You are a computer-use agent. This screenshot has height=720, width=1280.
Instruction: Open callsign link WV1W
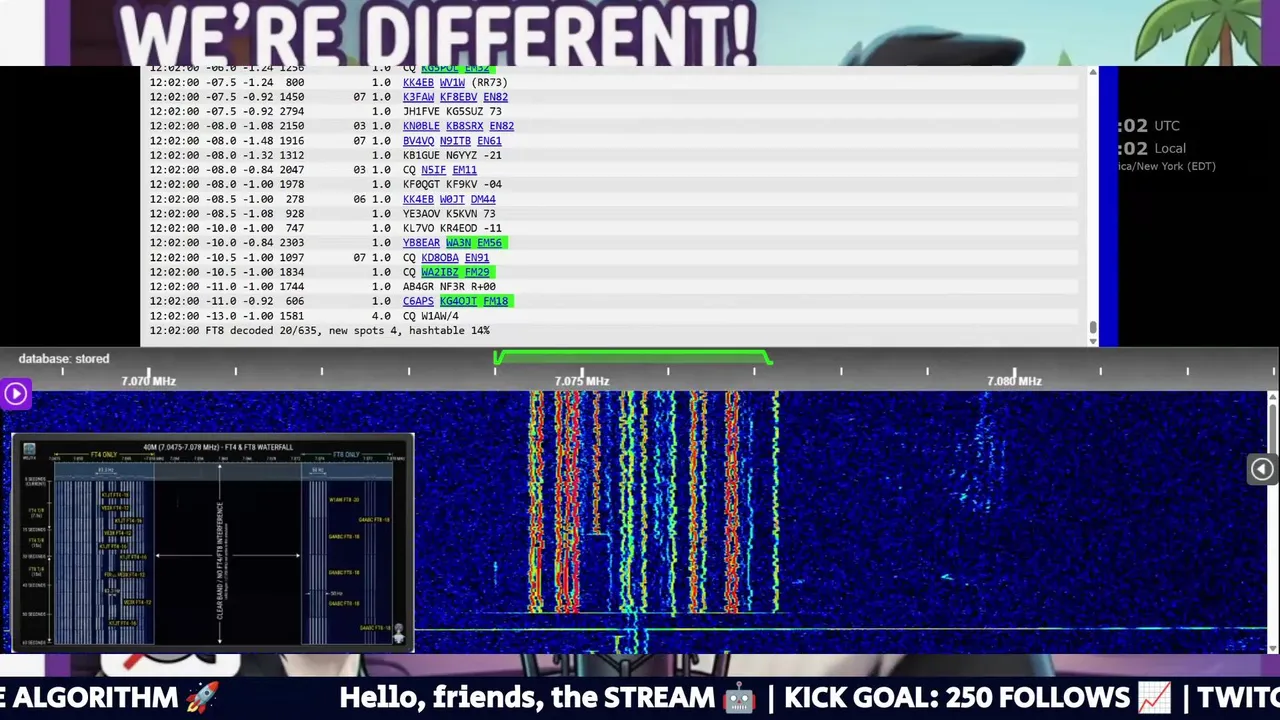click(x=452, y=83)
